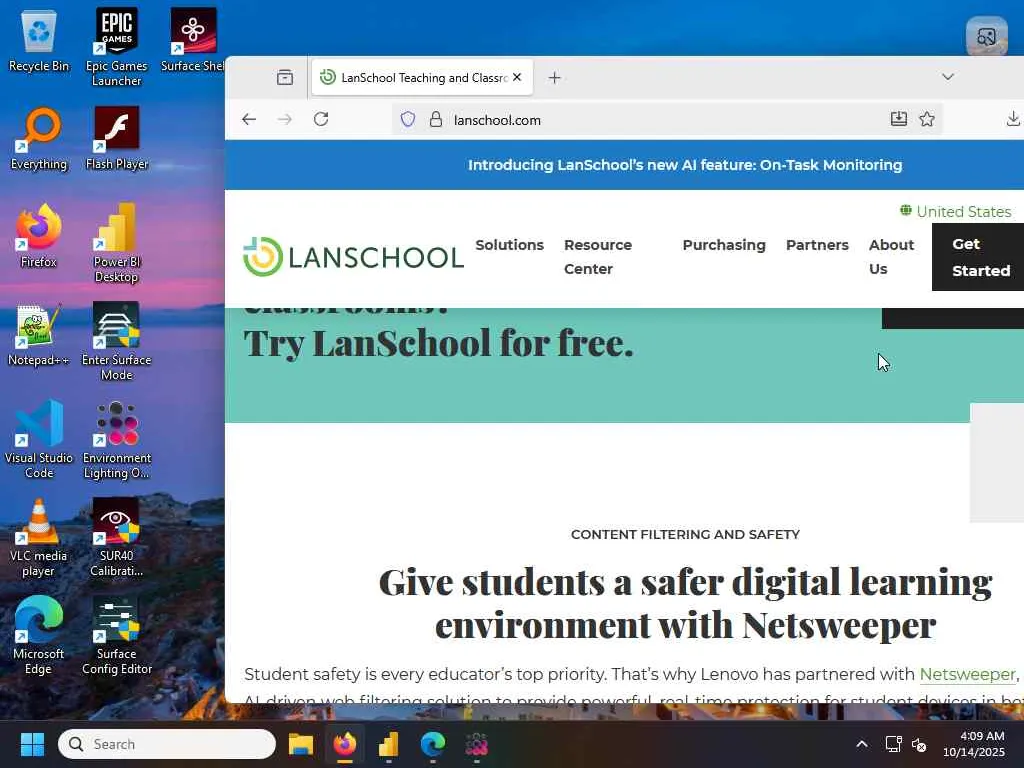The image size is (1024, 768).
Task: Open the Resource Center menu
Action: tap(598, 257)
